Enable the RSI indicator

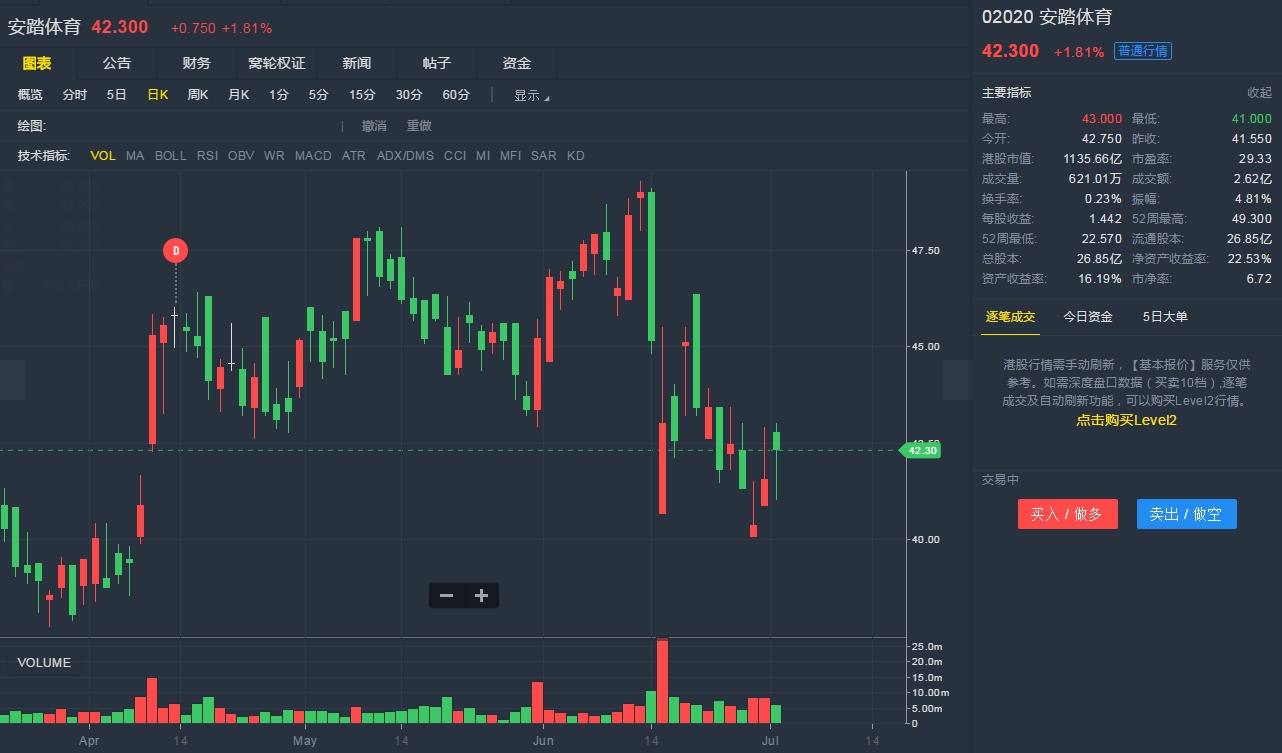[x=207, y=156]
